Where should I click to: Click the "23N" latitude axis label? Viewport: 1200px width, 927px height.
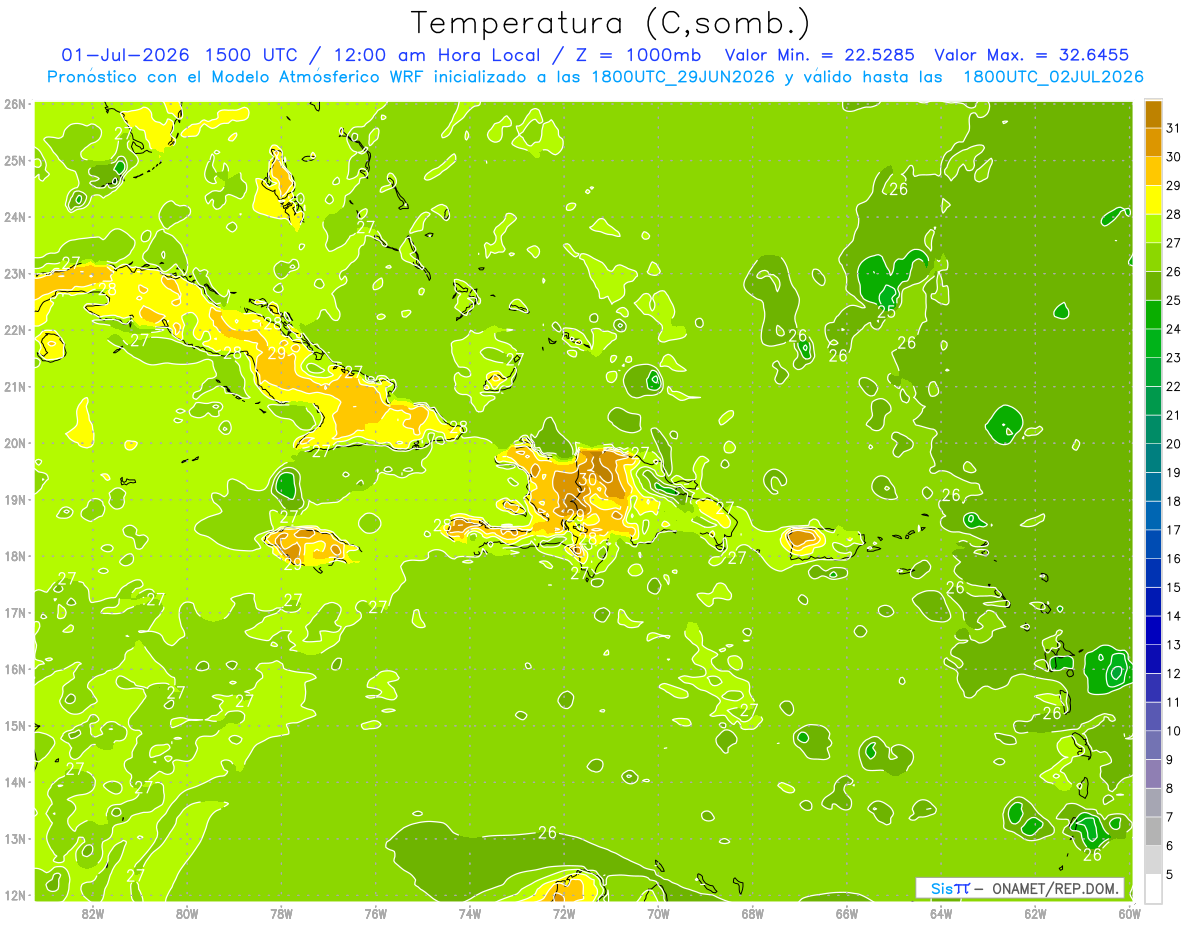[15, 273]
